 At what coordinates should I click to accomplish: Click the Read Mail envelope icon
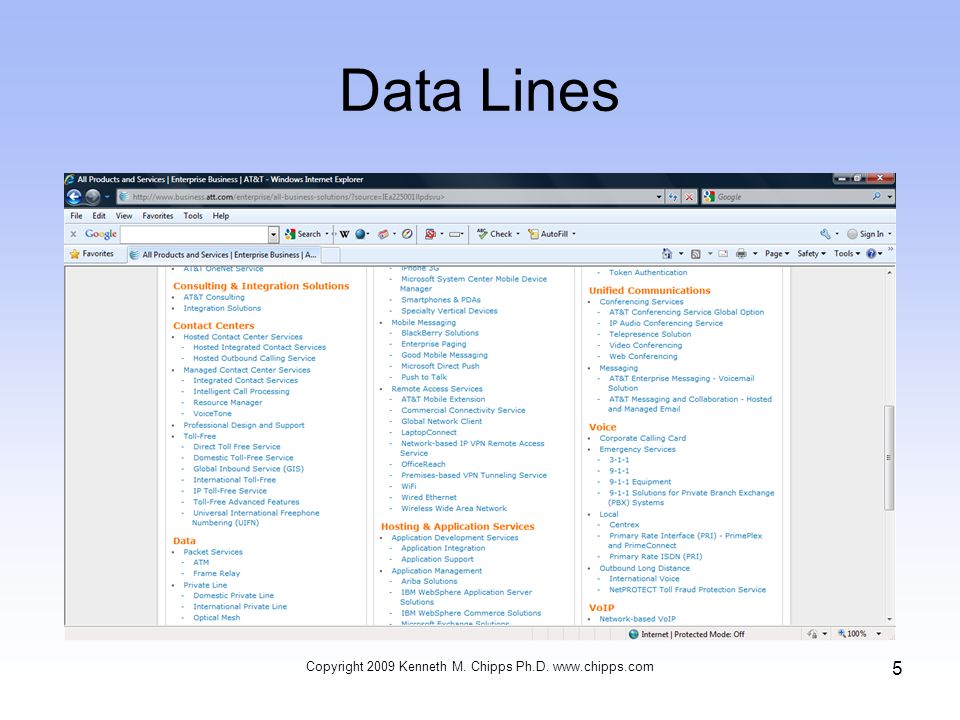coord(723,253)
